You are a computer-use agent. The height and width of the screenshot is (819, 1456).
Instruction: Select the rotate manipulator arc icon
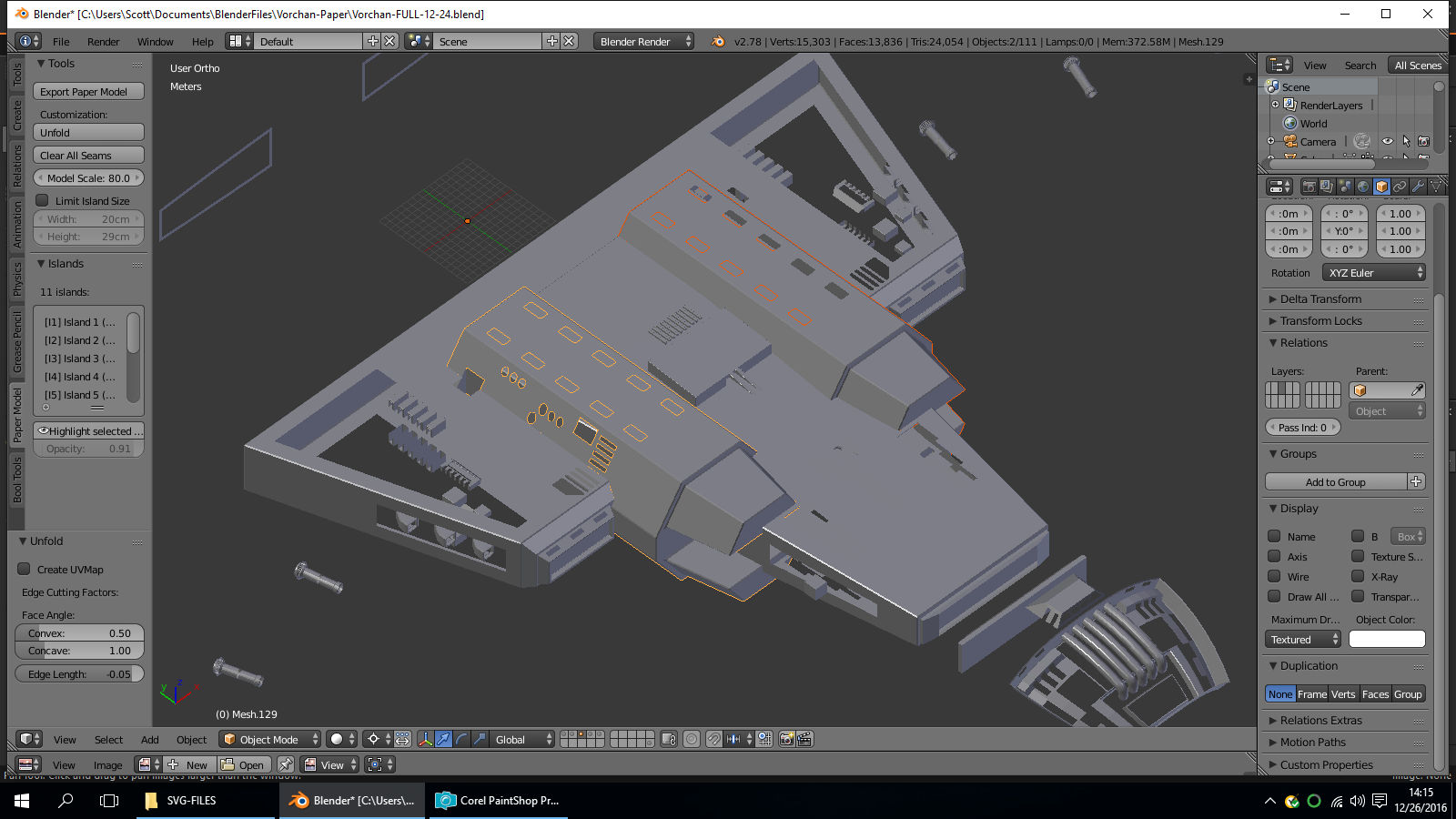tap(461, 739)
